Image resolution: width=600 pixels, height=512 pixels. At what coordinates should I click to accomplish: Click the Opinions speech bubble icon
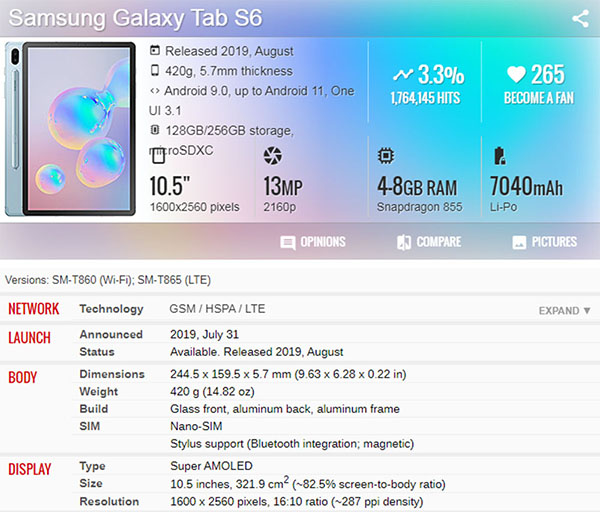coord(287,243)
